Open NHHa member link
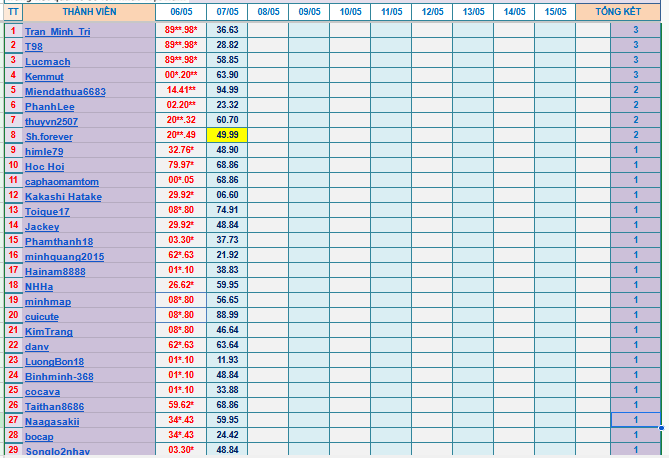The height and width of the screenshot is (458, 669). pyautogui.click(x=39, y=286)
